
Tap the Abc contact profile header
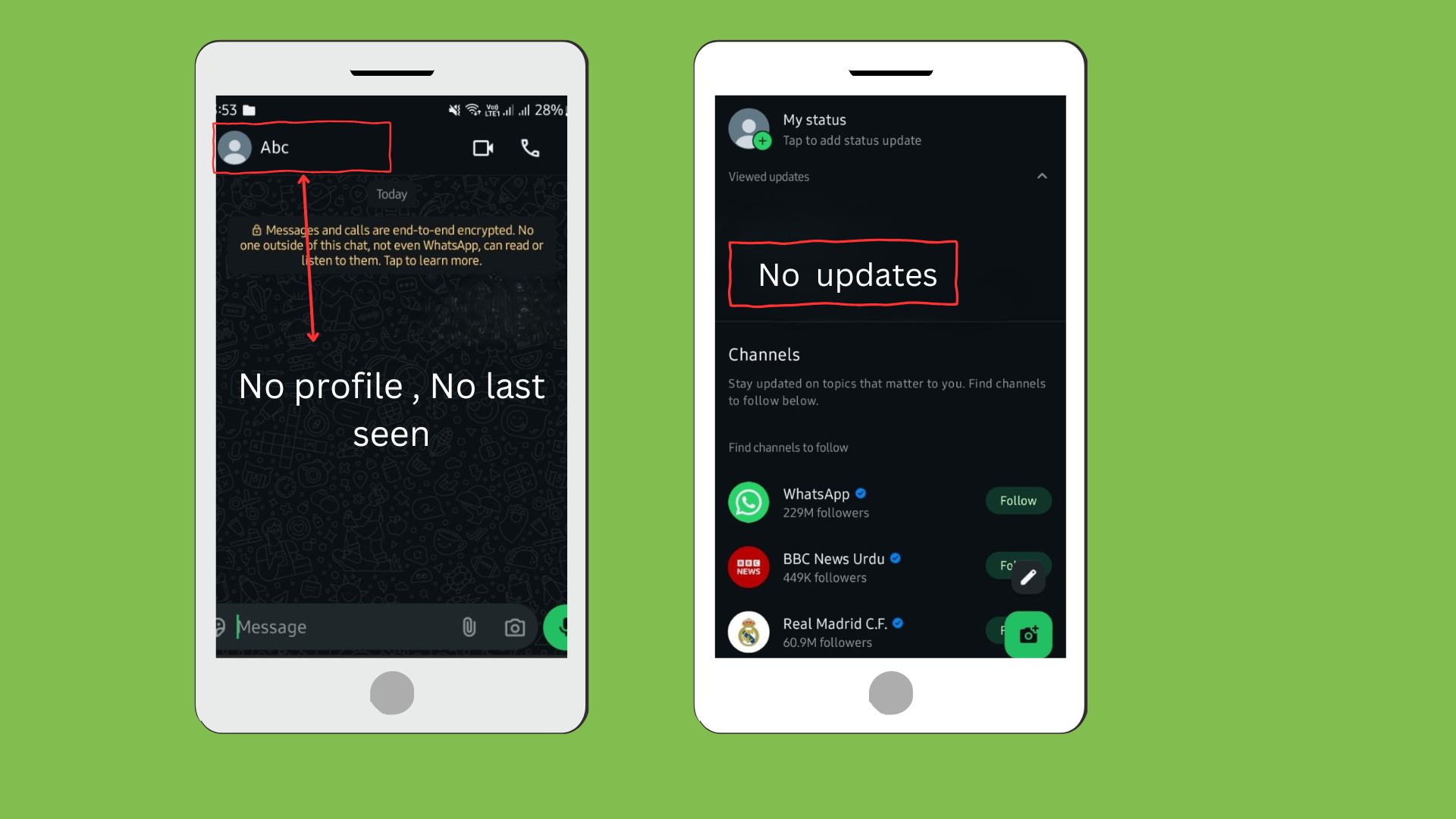[x=304, y=147]
